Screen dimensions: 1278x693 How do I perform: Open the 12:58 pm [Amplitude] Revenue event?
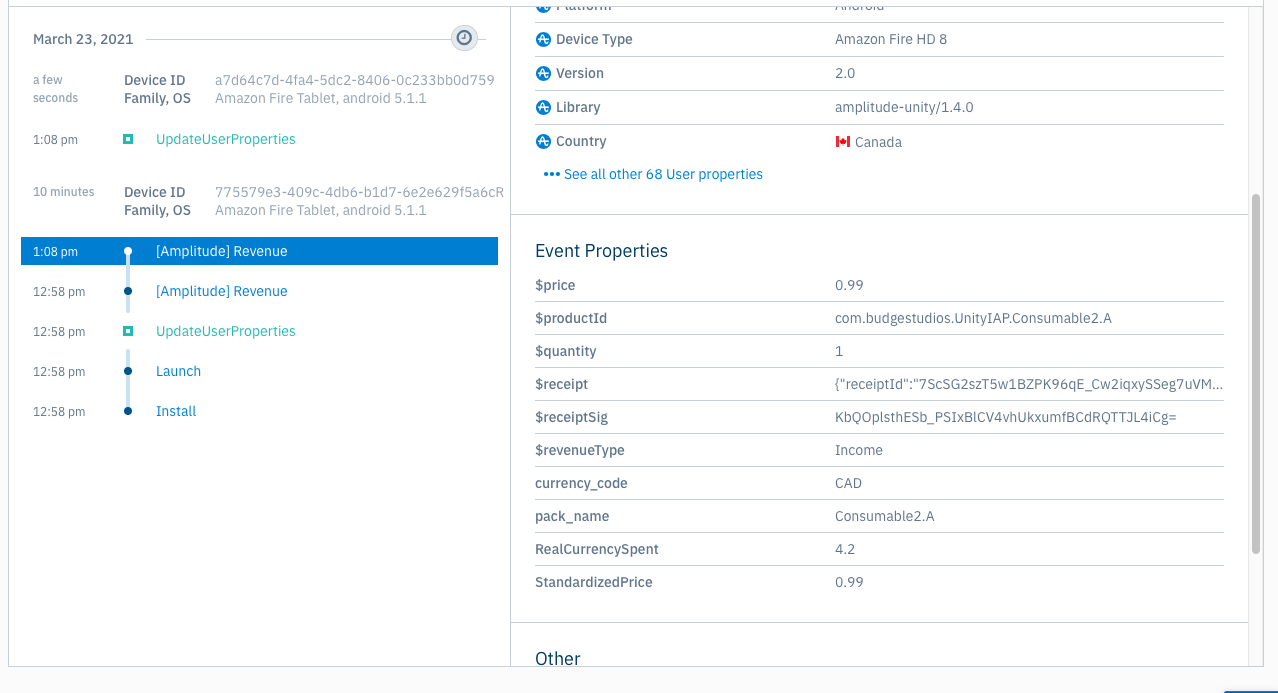click(222, 291)
